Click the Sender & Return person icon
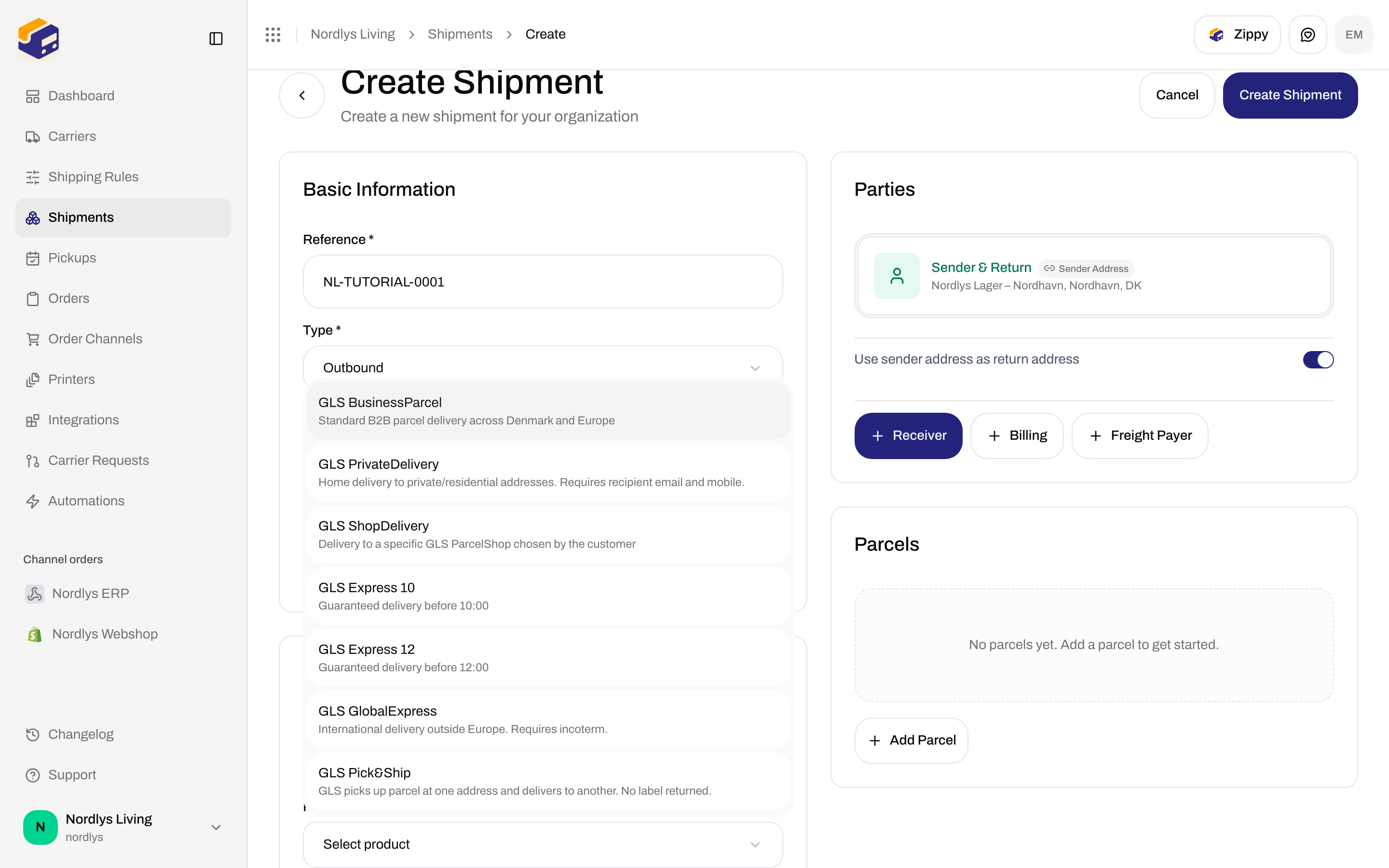 pyautogui.click(x=897, y=275)
